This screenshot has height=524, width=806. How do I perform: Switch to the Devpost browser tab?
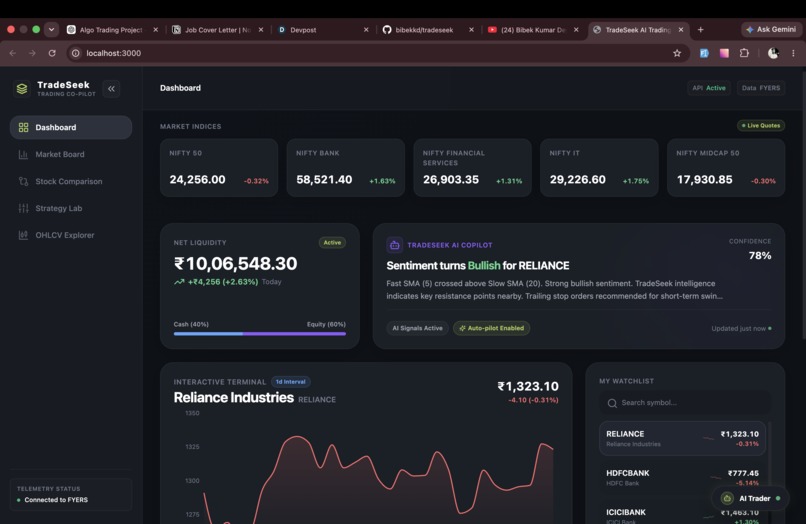[x=323, y=30]
